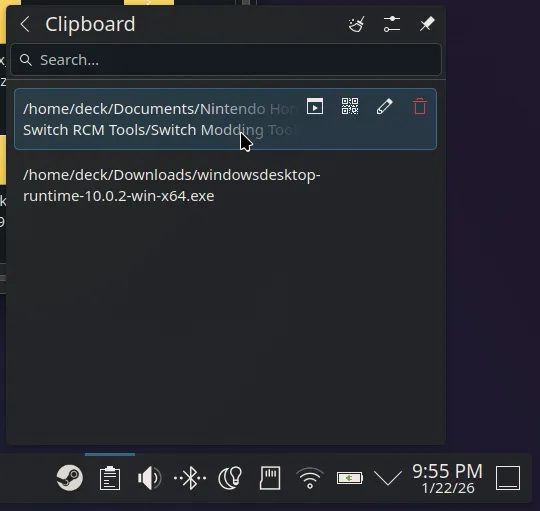540x511 pixels.
Task: Invoke action on Nintendo clipboard entry
Action: pyautogui.click(x=315, y=106)
